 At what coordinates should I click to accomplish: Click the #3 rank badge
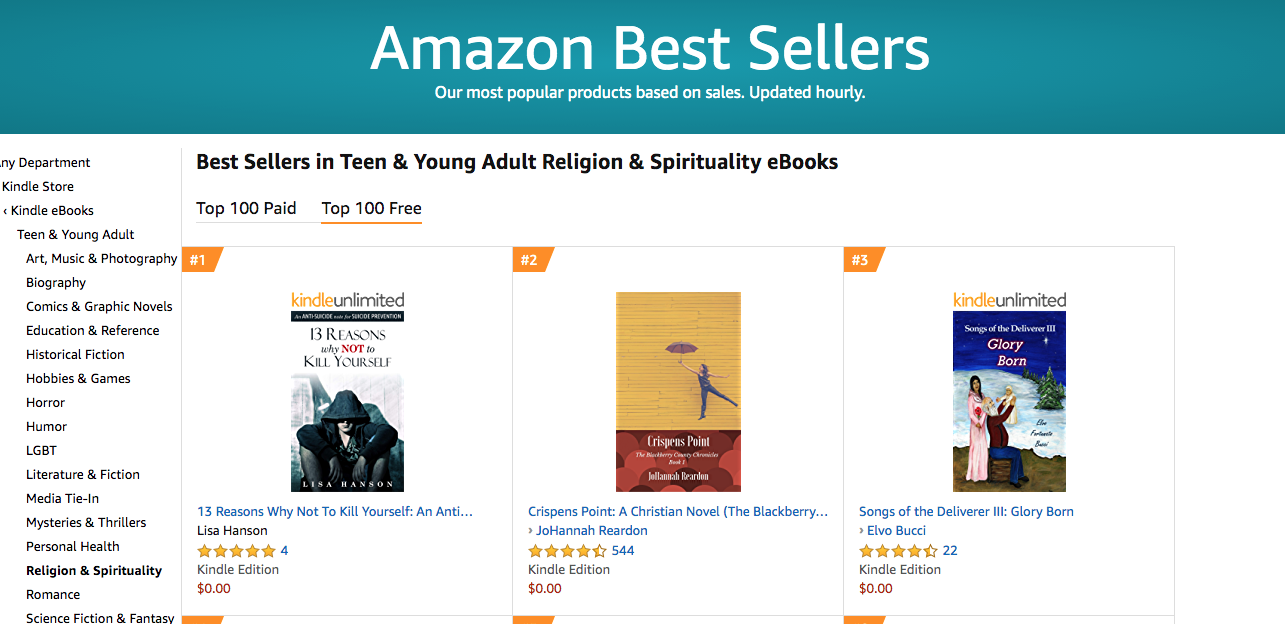coord(861,261)
